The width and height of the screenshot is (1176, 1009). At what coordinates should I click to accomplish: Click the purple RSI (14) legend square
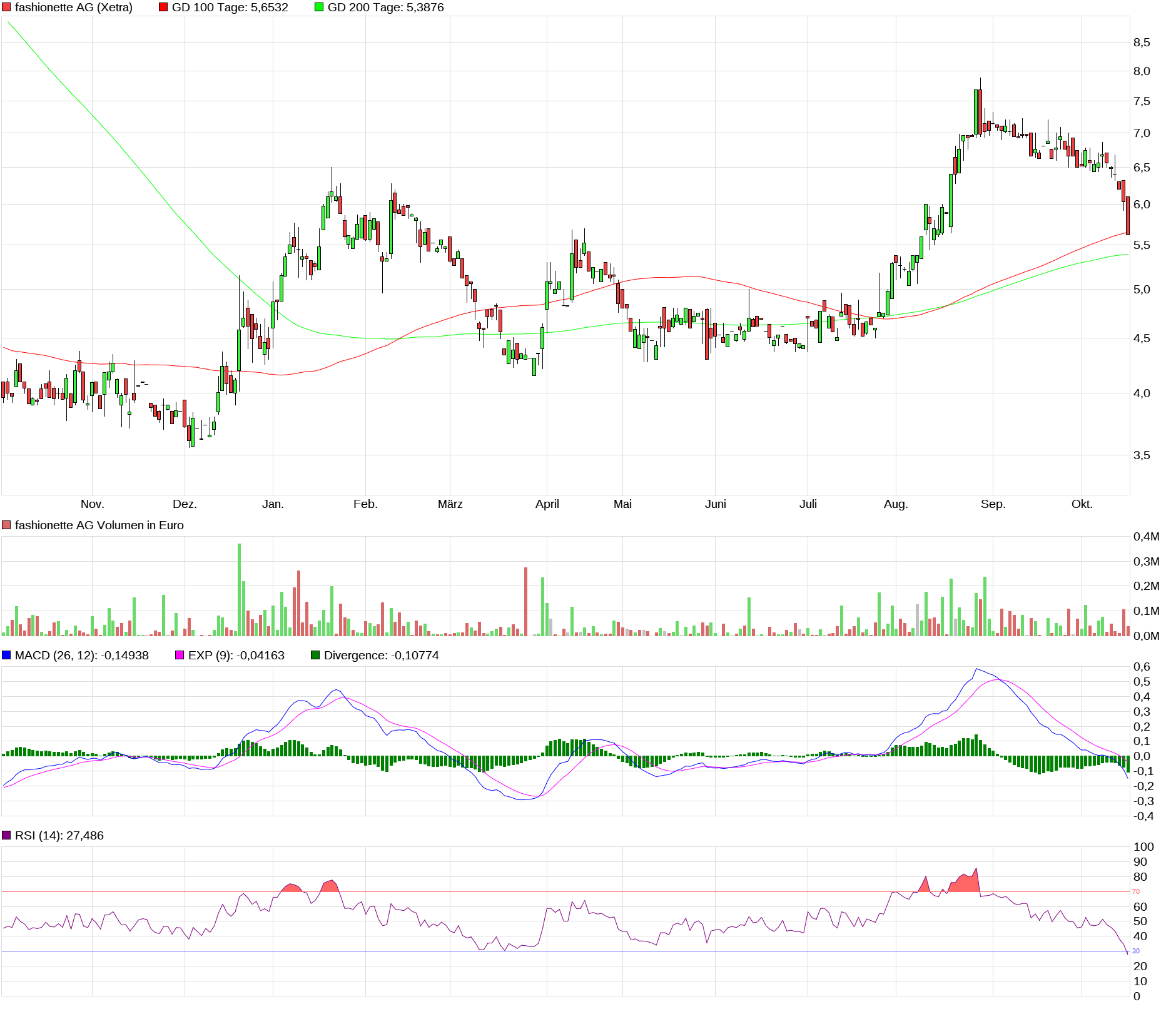point(6,836)
